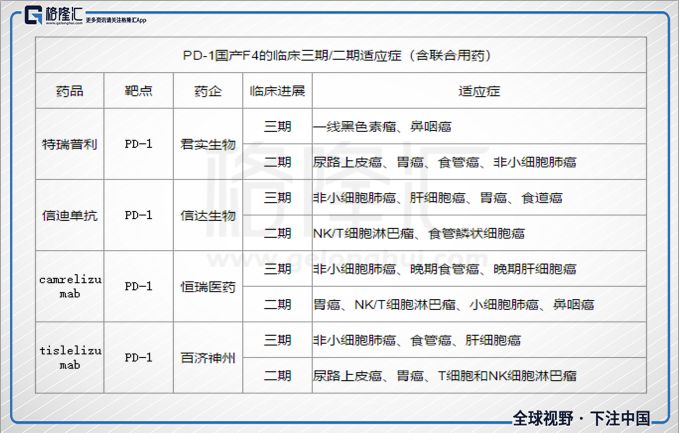This screenshot has width=679, height=433.
Task: Click 三期 beside 非小细胞肺癌、晚期食管癌、晚期肝细胞癌
Action: pyautogui.click(x=277, y=269)
